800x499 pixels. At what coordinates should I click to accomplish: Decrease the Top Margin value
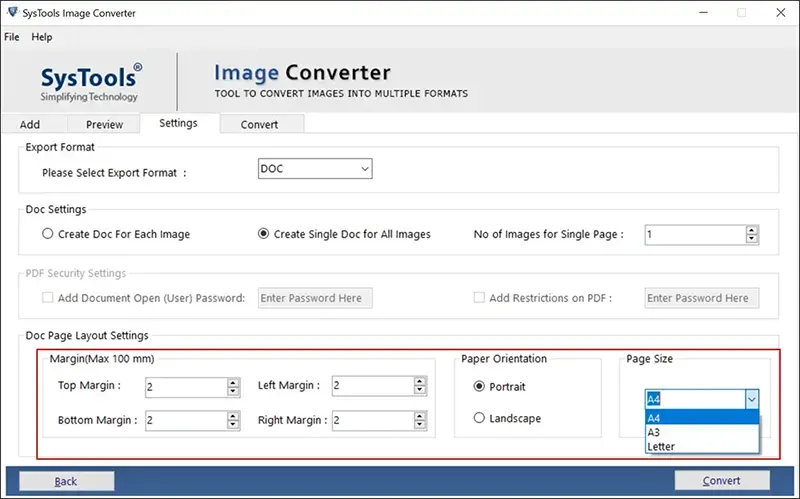pos(233,392)
